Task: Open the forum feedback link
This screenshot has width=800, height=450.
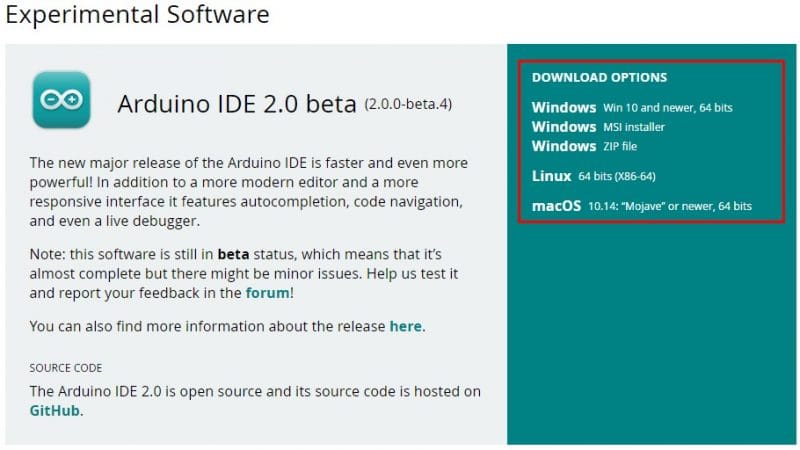Action: tap(267, 293)
